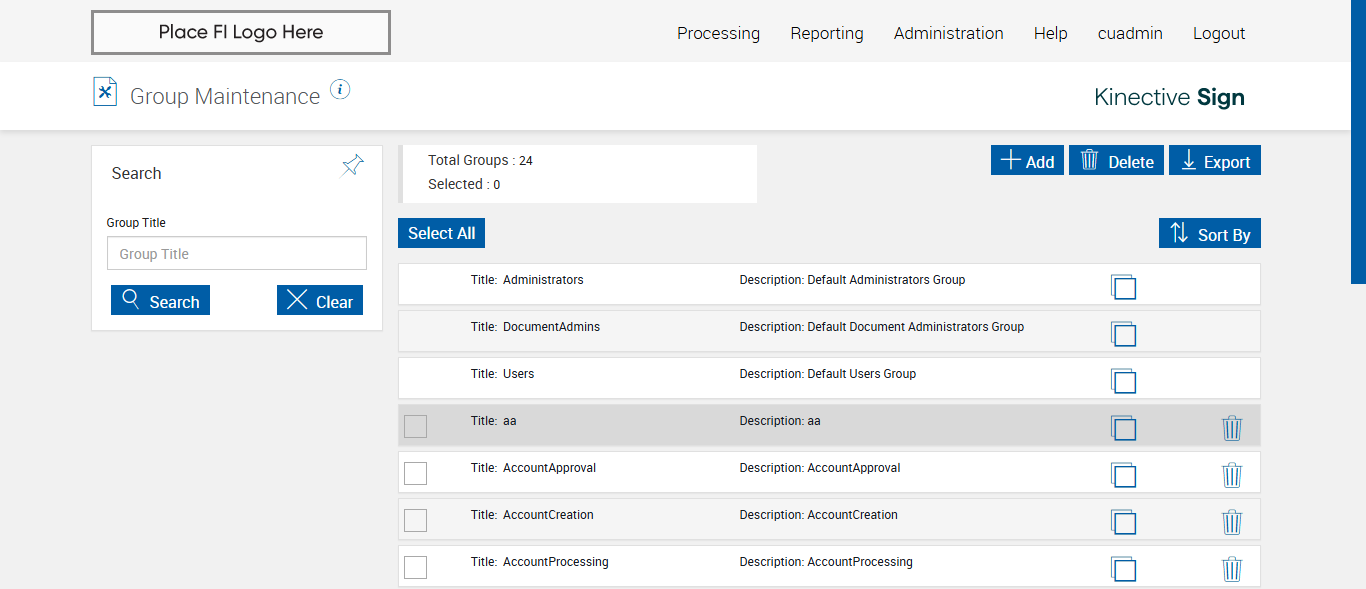Click trash icon for AccountCreation group
Image resolution: width=1366 pixels, height=589 pixels.
1232,522
